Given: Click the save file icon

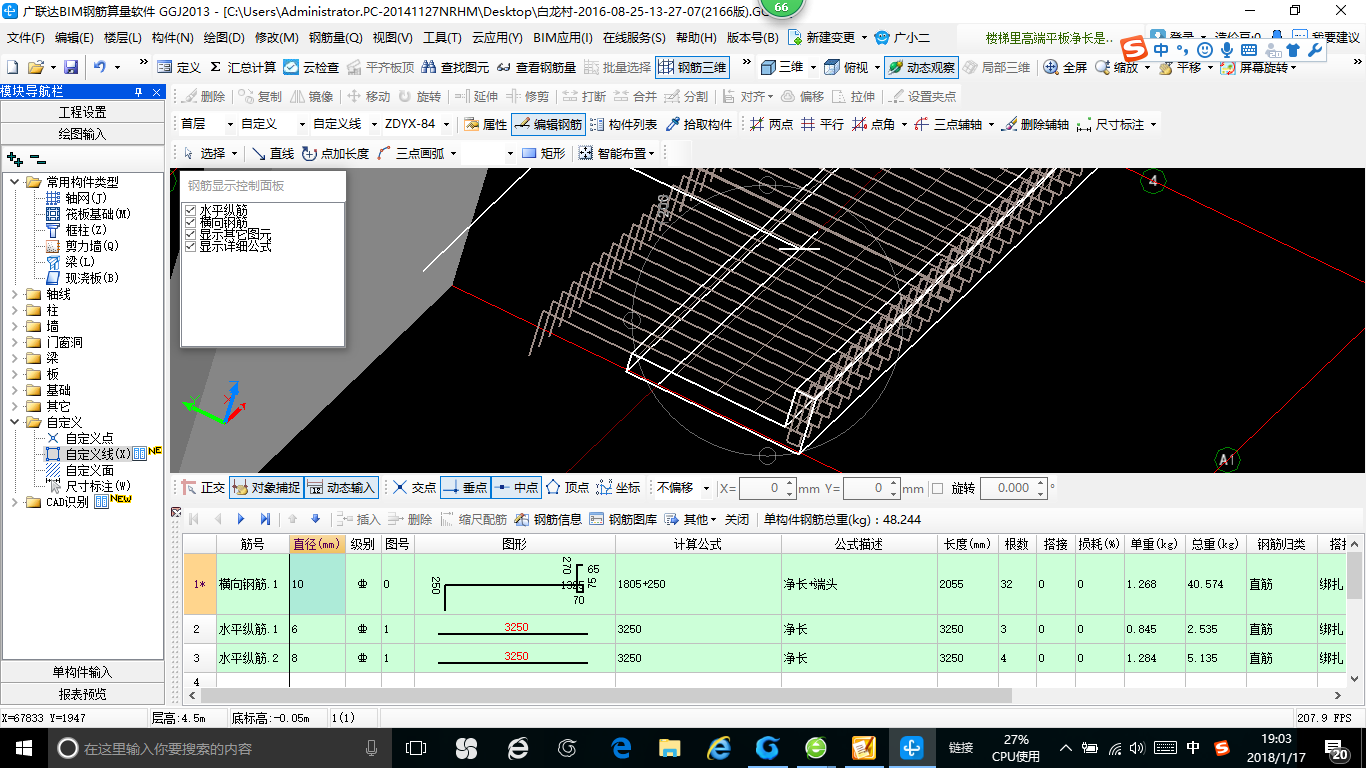Looking at the screenshot, I should point(71,67).
